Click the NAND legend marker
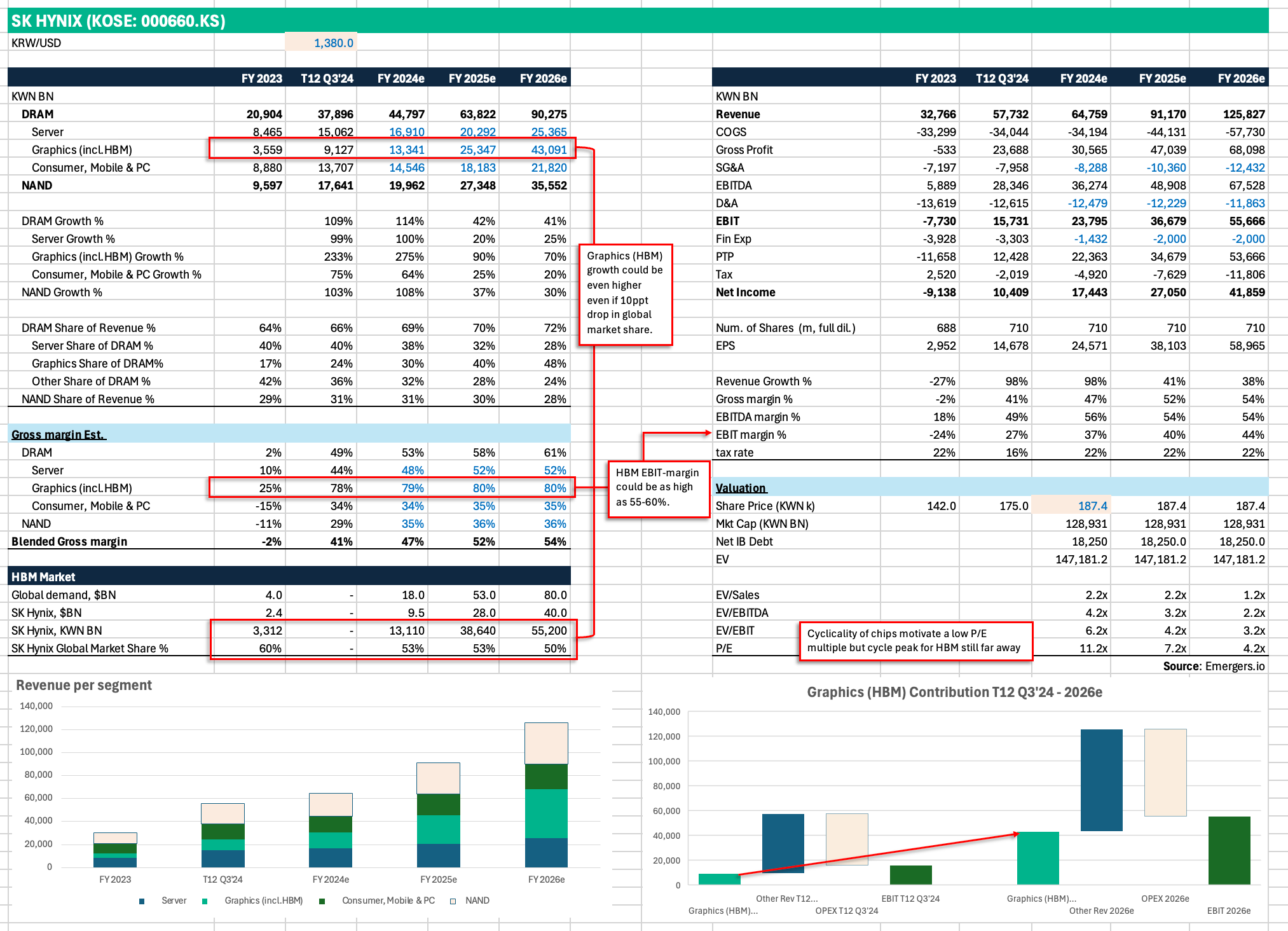1288x931 pixels. pyautogui.click(x=453, y=901)
